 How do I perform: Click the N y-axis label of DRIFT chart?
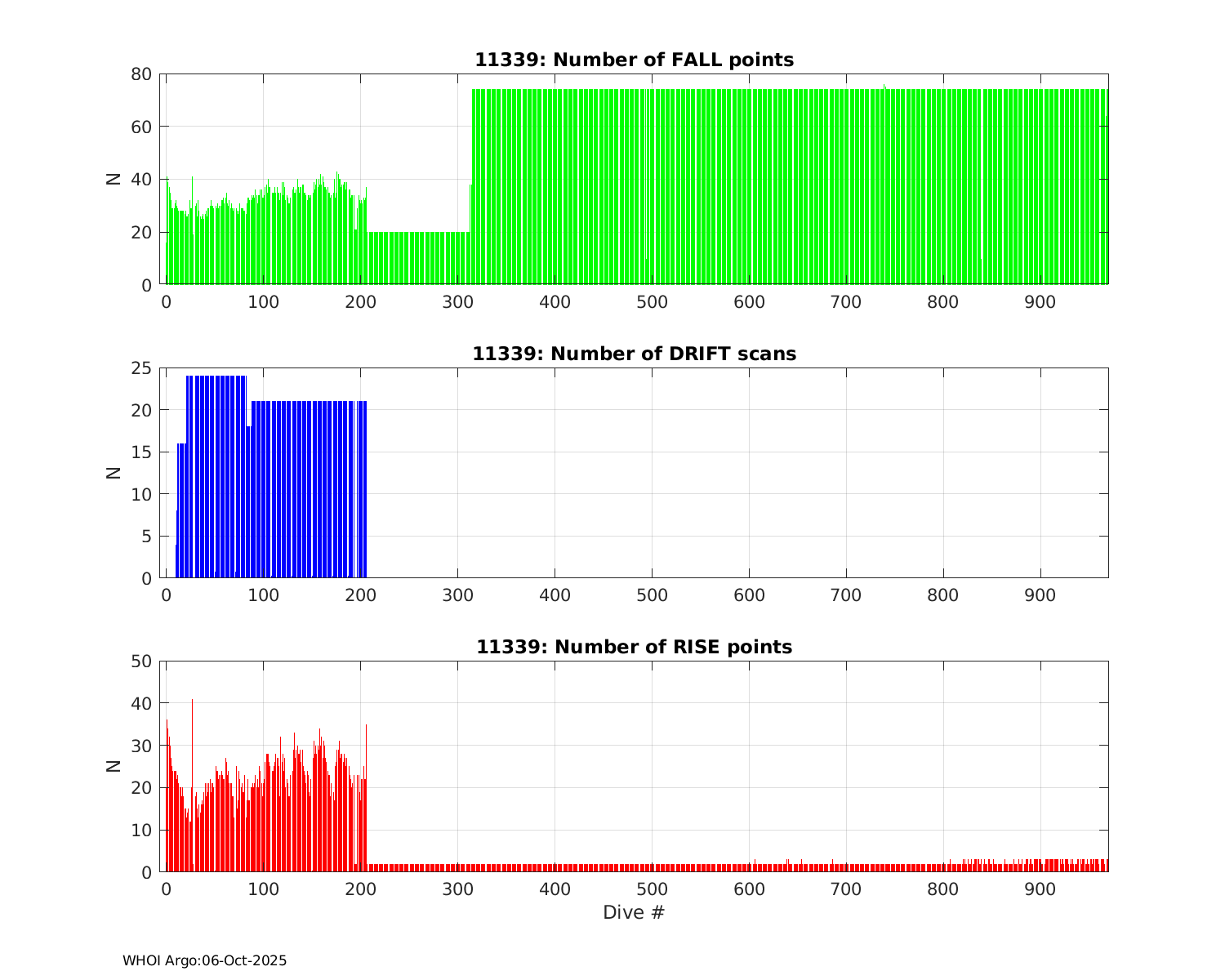(114, 473)
